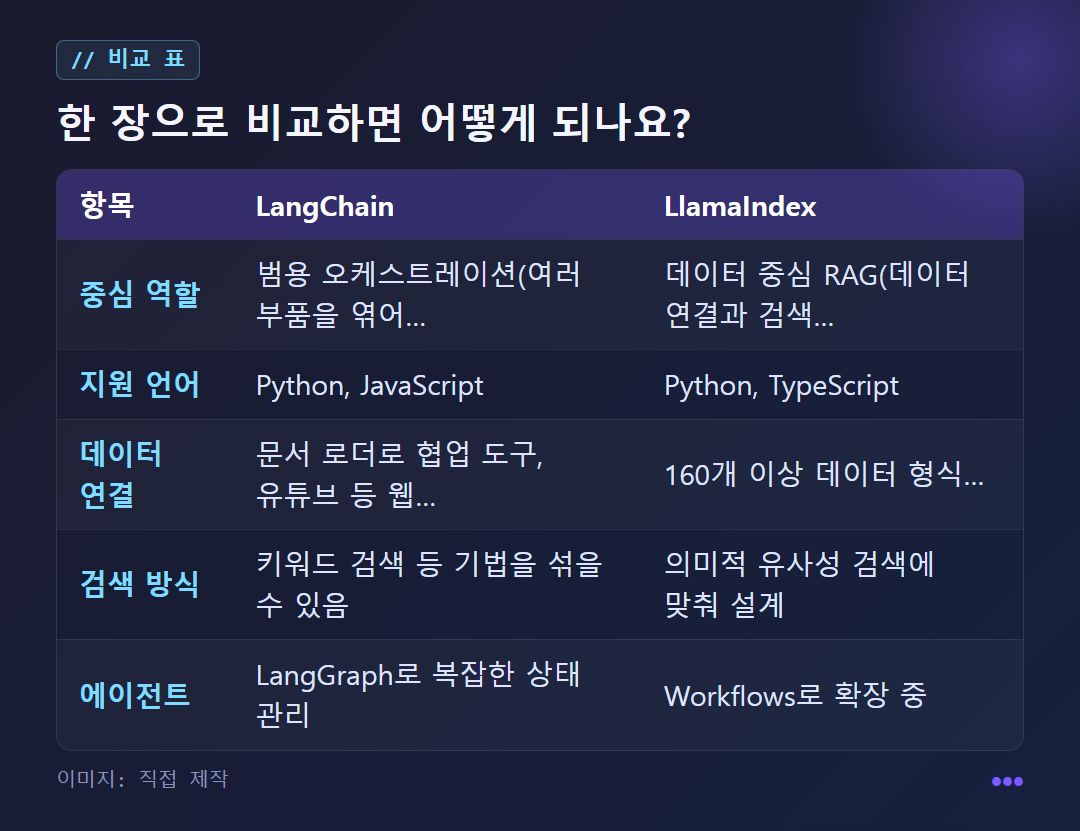Select the '검색 방식' row label
The width and height of the screenshot is (1080, 831).
pos(140,584)
